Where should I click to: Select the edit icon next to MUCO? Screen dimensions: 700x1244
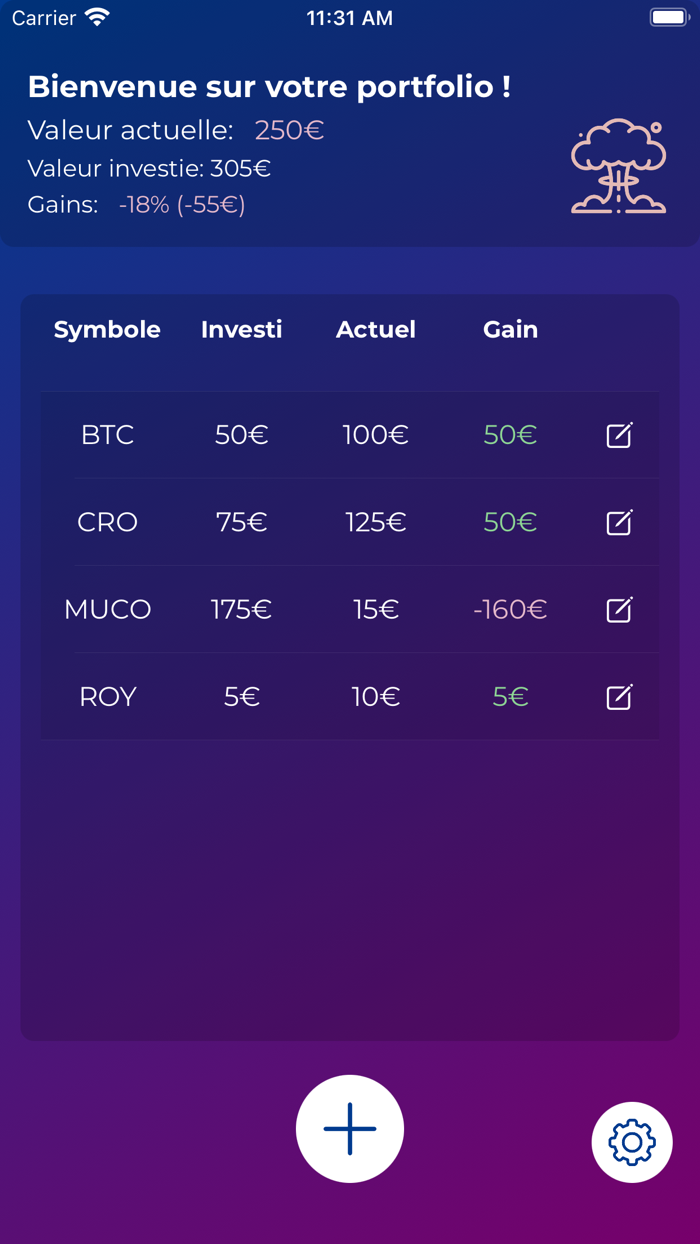(620, 609)
